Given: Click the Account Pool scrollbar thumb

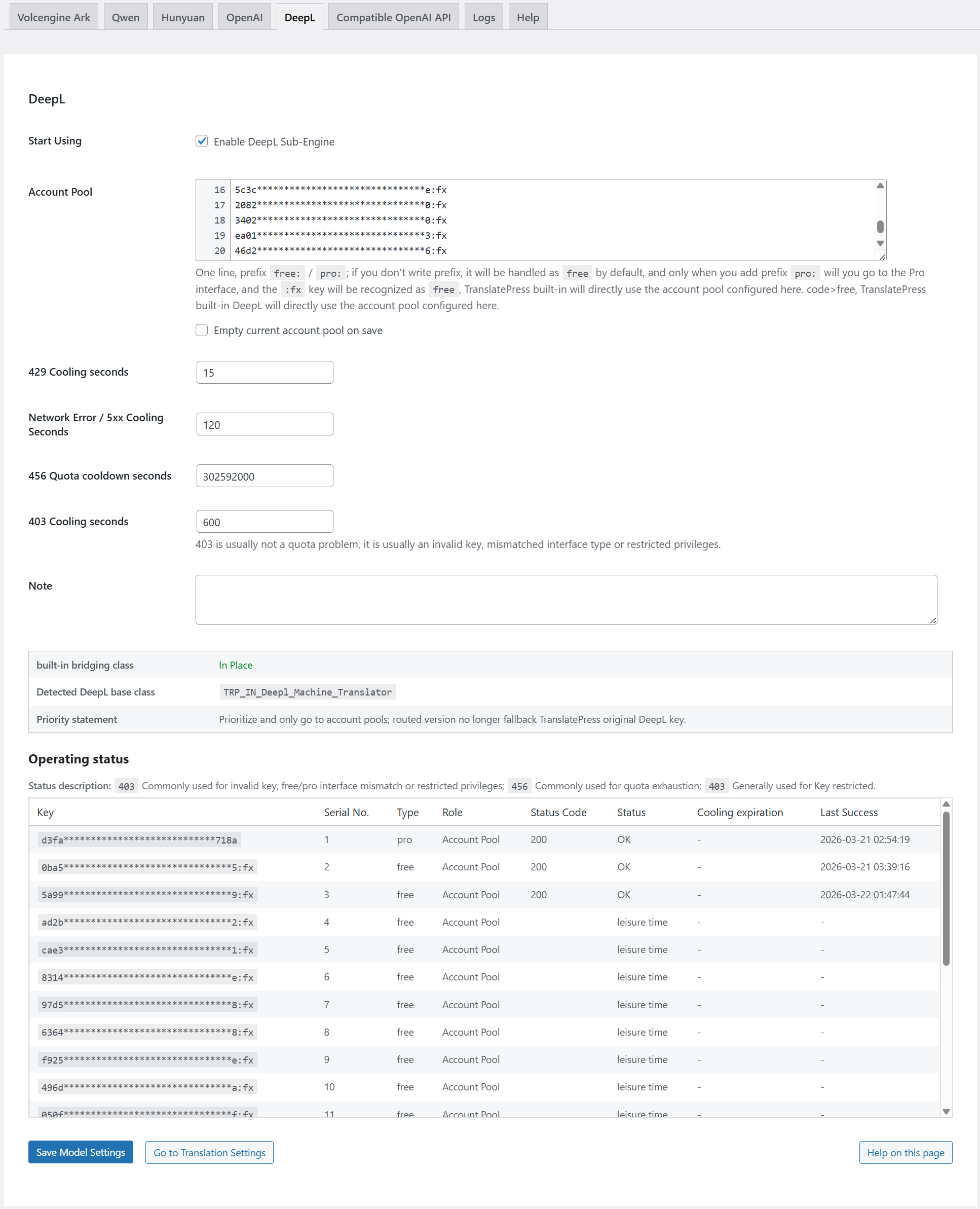Looking at the screenshot, I should (880, 227).
